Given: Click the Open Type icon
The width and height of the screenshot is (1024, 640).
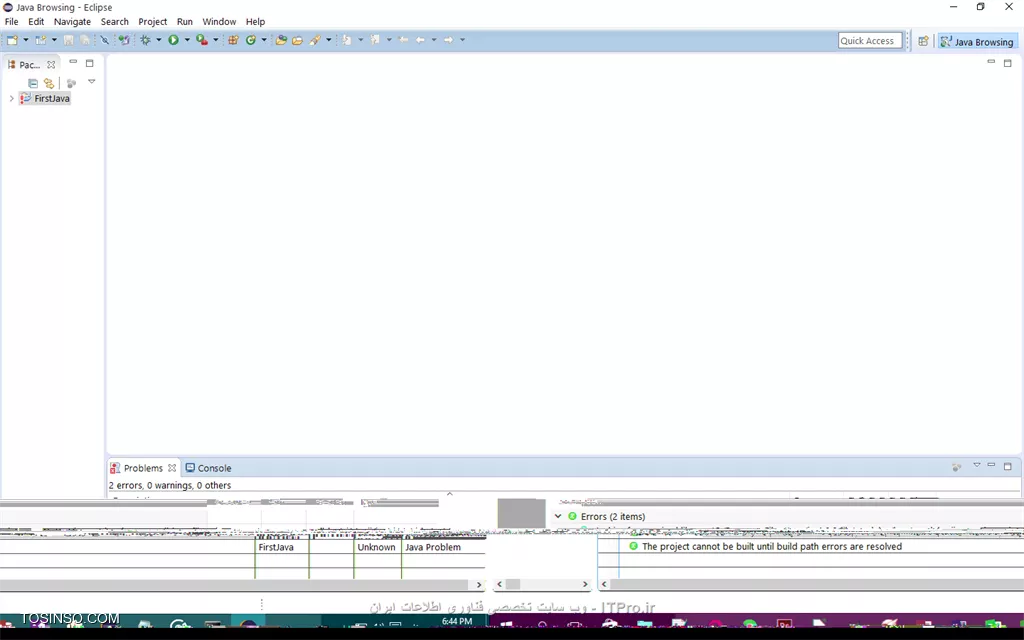Looking at the screenshot, I should point(281,40).
